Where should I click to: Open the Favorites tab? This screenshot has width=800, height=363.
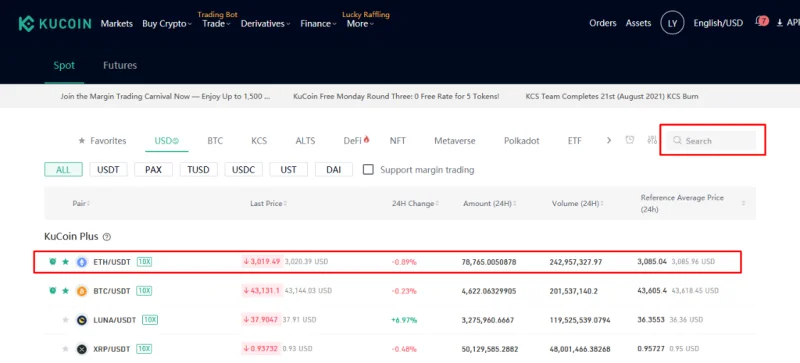coord(102,141)
